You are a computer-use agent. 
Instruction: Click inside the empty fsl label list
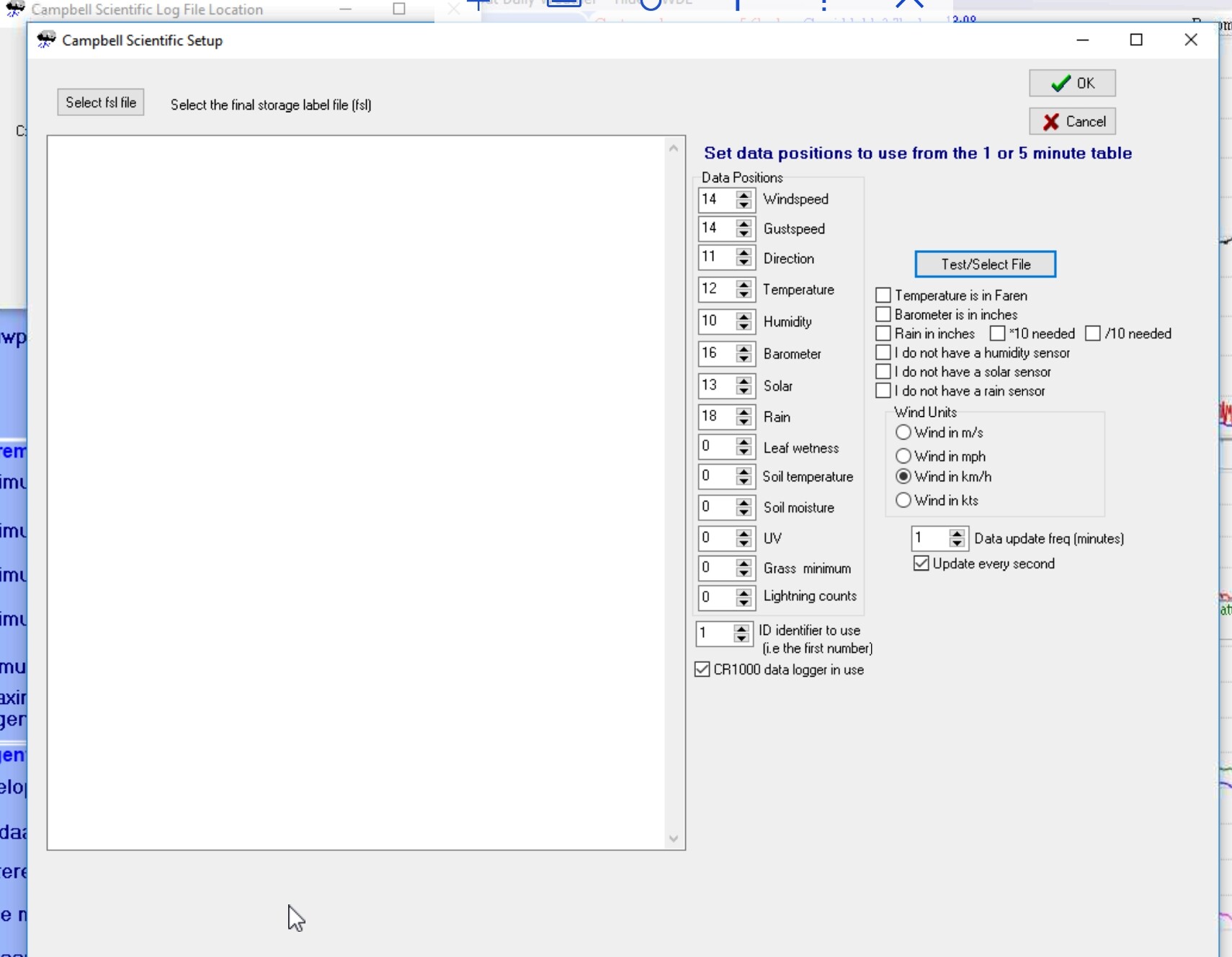click(x=357, y=492)
